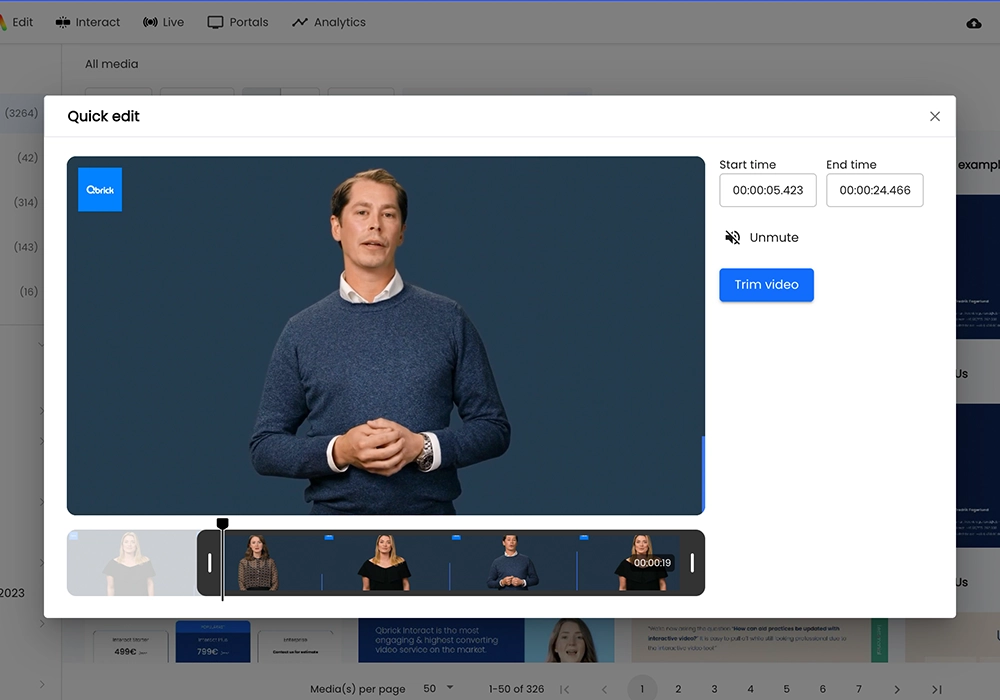Screen dimensions: 1000x700
Task: Open the Media(s) per page dropdown
Action: (438, 688)
